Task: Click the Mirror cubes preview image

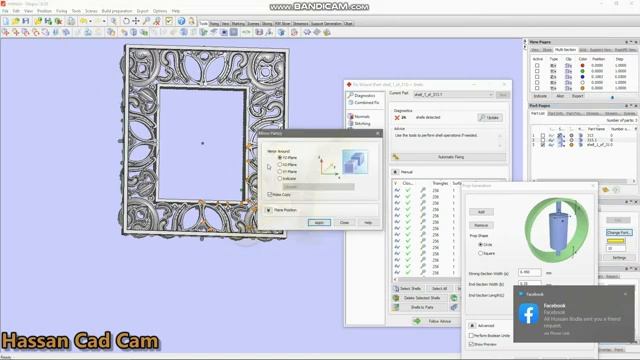Action: [x=354, y=162]
